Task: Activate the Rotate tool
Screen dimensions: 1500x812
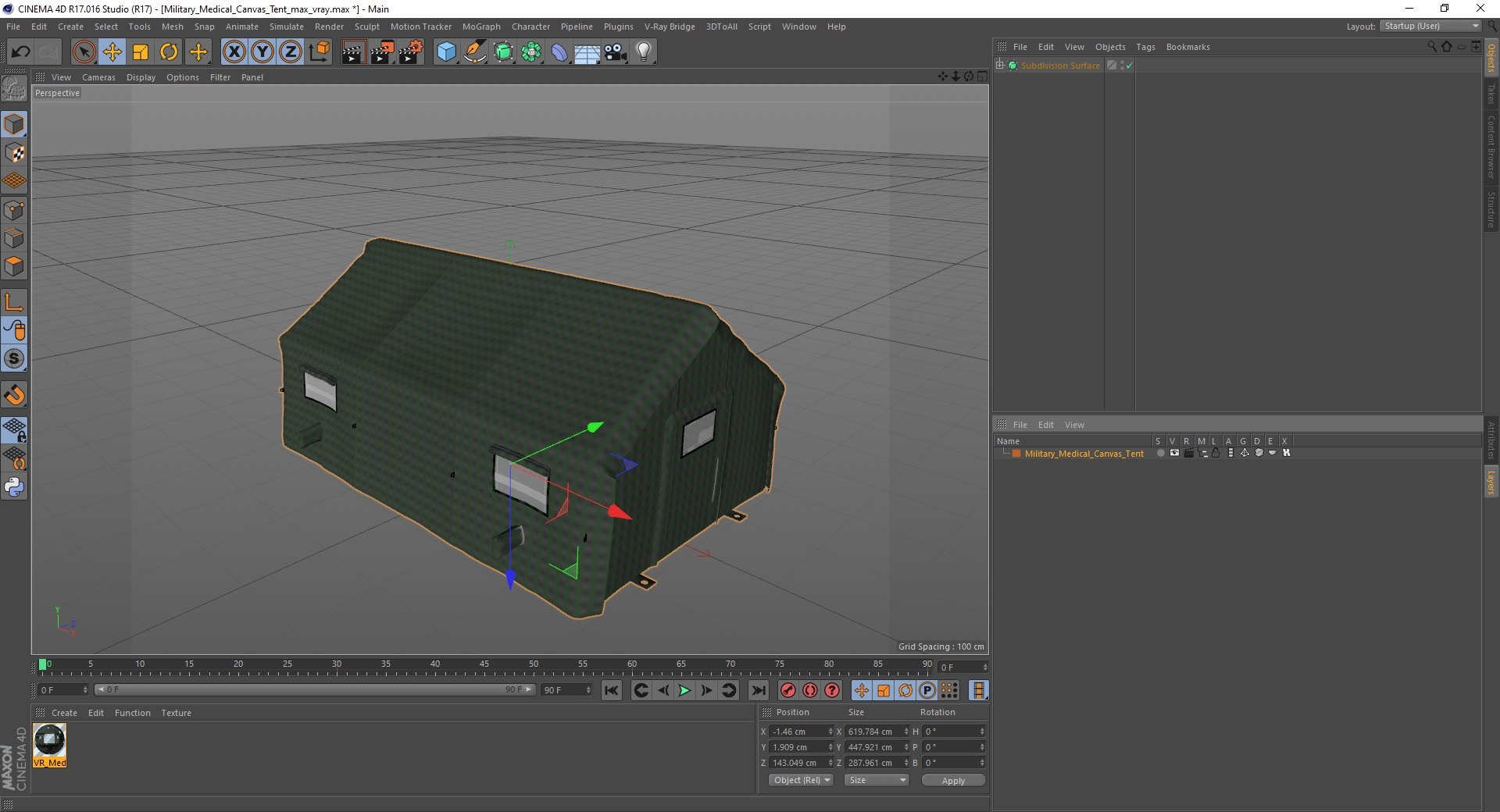Action: point(169,52)
